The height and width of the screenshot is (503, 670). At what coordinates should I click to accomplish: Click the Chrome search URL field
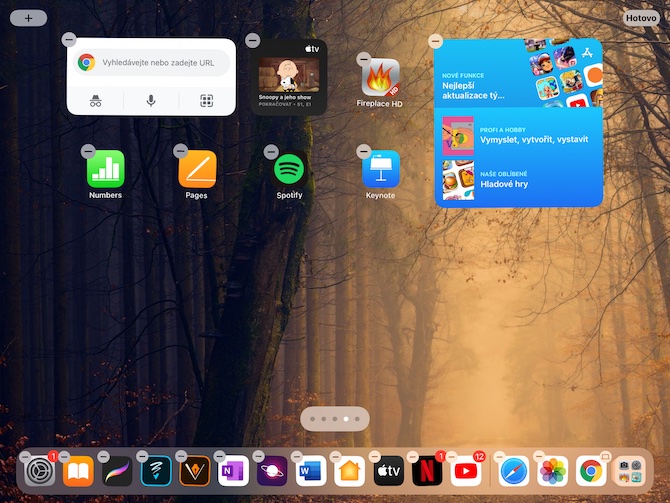pyautogui.click(x=151, y=62)
